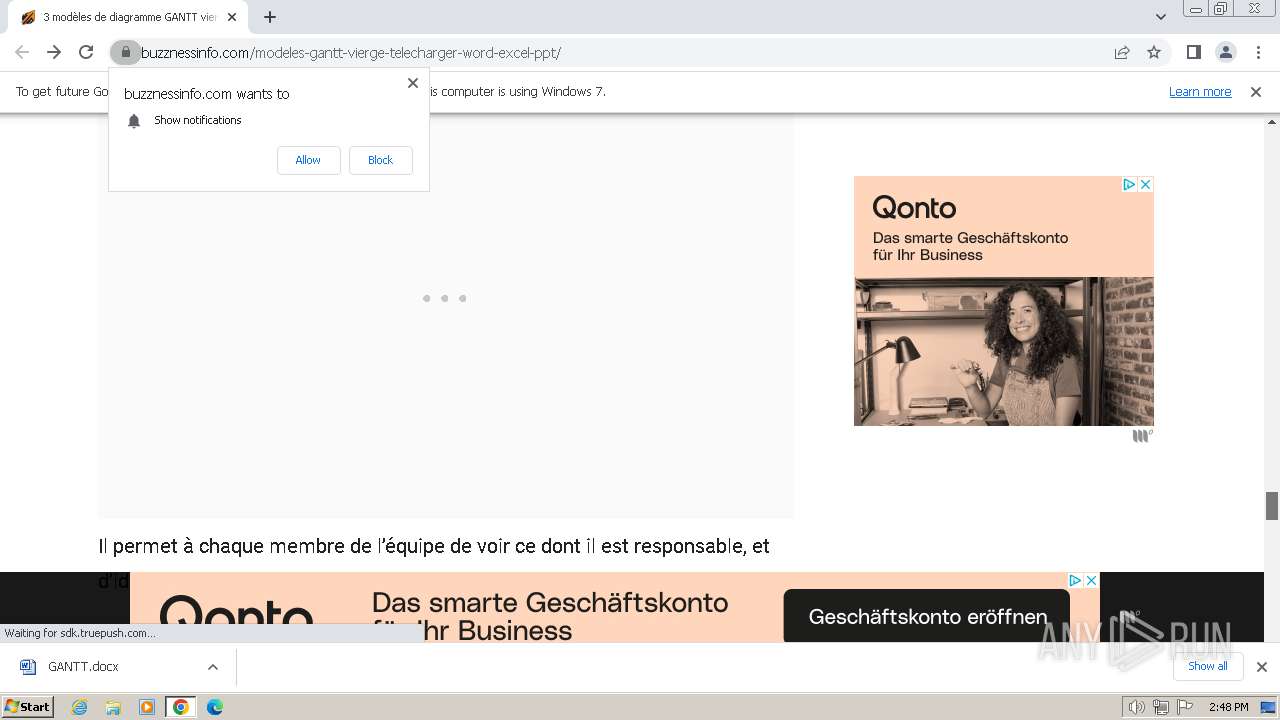Screen dimensions: 1280x720
Task: Open clock showing 2:48 PM
Action: pos(1228,707)
